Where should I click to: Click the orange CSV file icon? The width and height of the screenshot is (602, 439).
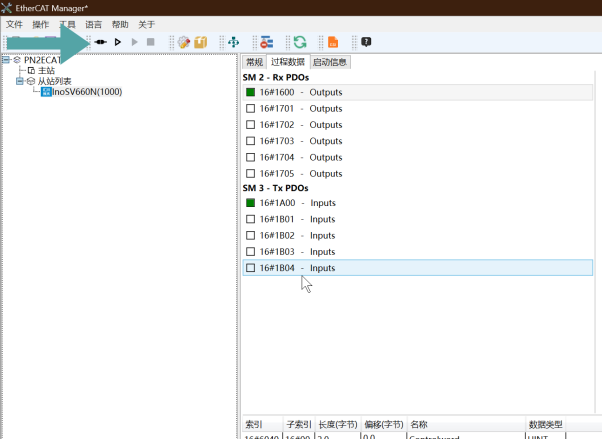coord(333,42)
